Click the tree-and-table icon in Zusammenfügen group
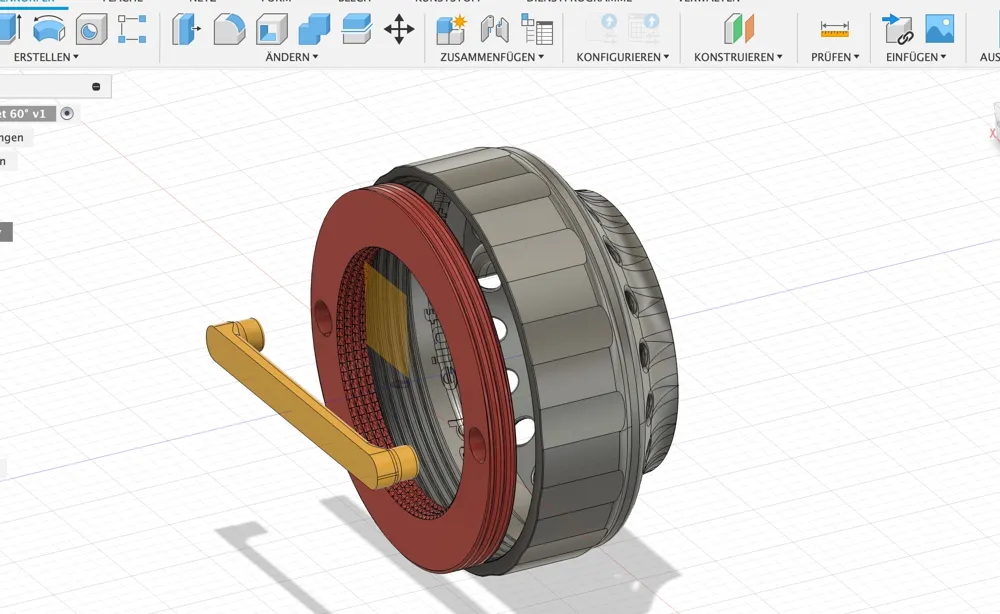 (x=537, y=29)
